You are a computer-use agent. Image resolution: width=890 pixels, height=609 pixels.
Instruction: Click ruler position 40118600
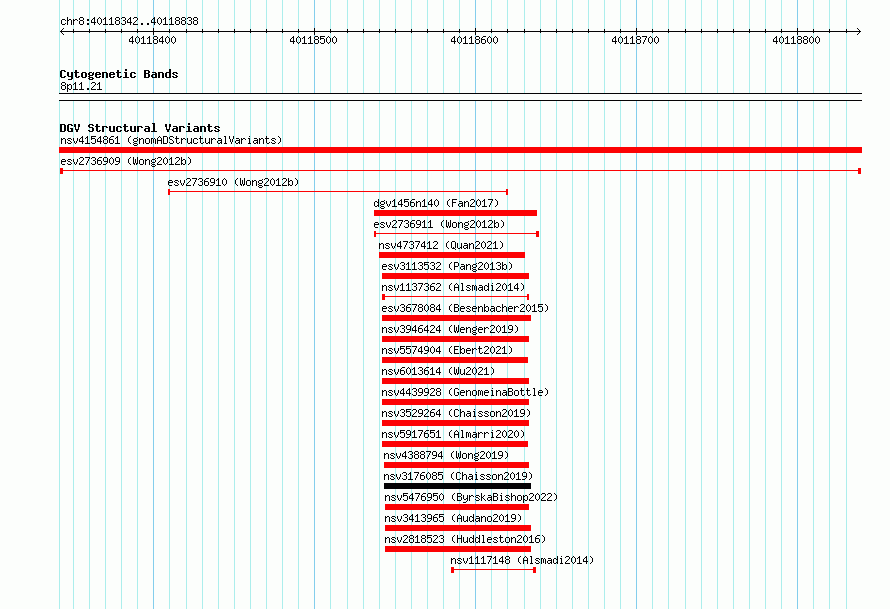pyautogui.click(x=474, y=40)
